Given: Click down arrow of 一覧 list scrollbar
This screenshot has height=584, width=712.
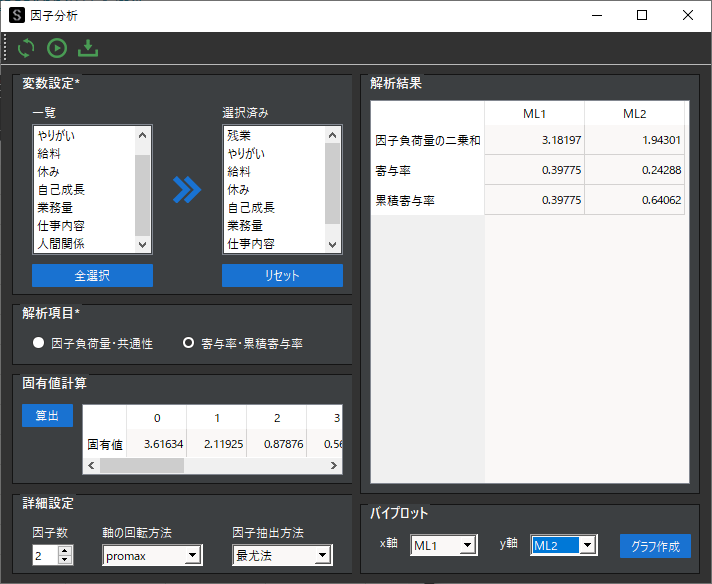Looking at the screenshot, I should (143, 244).
